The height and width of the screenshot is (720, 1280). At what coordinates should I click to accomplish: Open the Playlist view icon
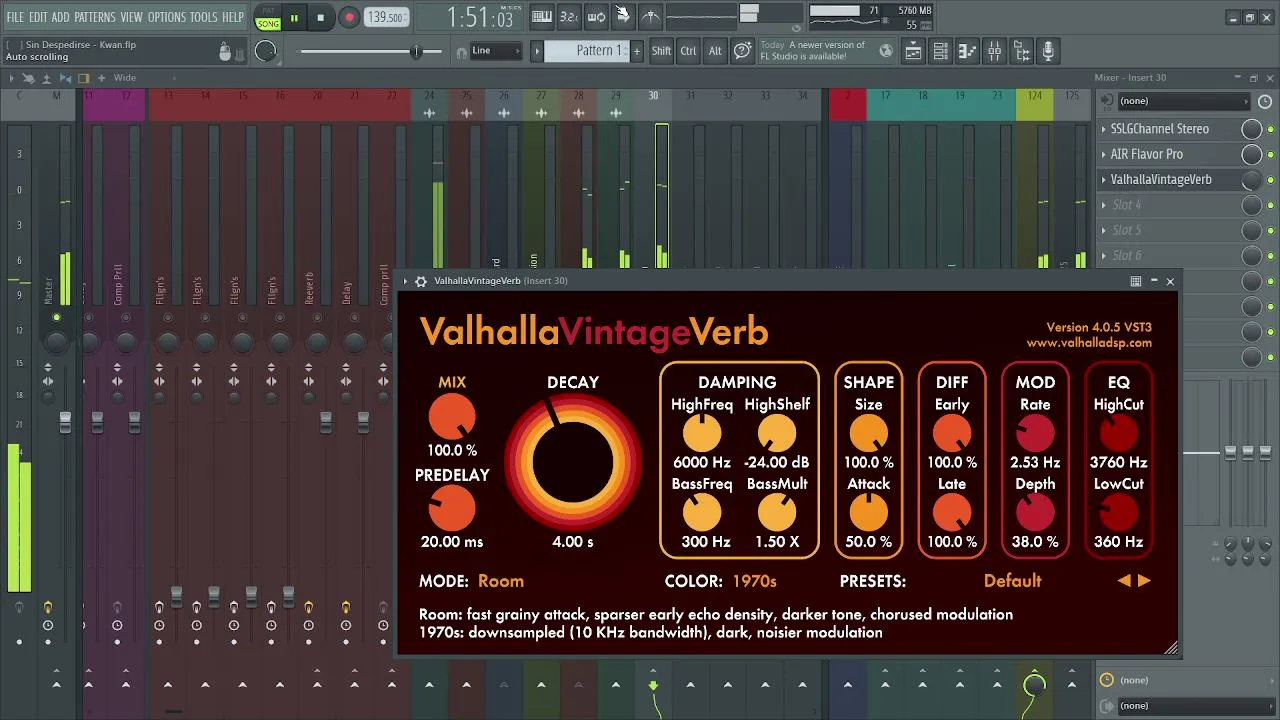(x=914, y=50)
